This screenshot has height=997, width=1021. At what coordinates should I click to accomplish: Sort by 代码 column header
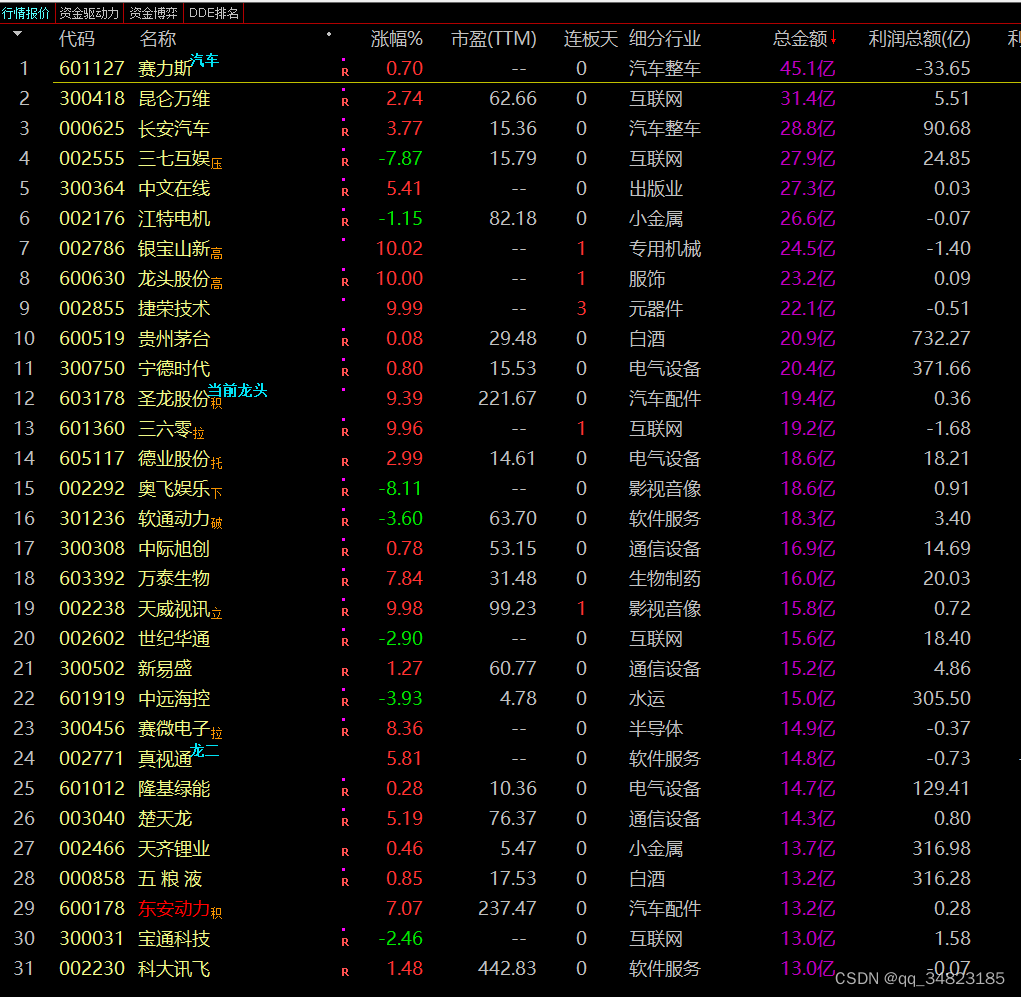point(77,39)
